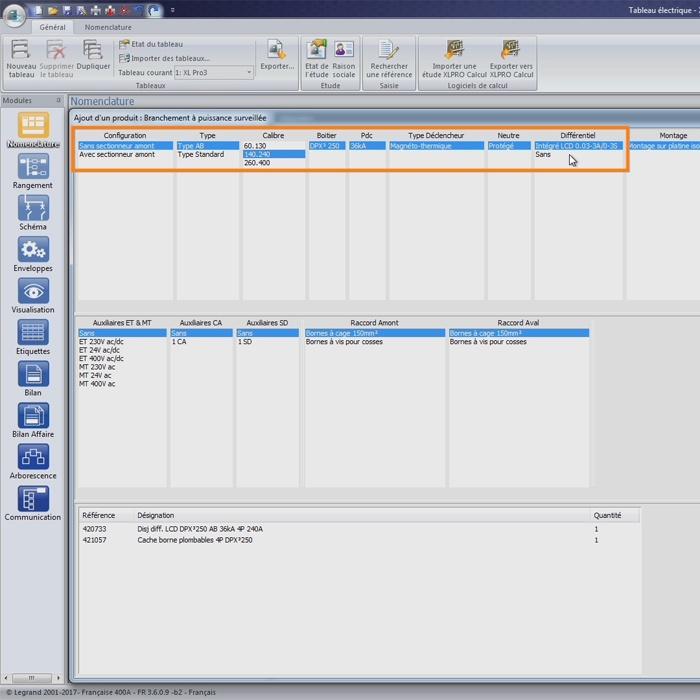The image size is (700, 700).
Task: Pin the Modules panel
Action: tap(58, 100)
